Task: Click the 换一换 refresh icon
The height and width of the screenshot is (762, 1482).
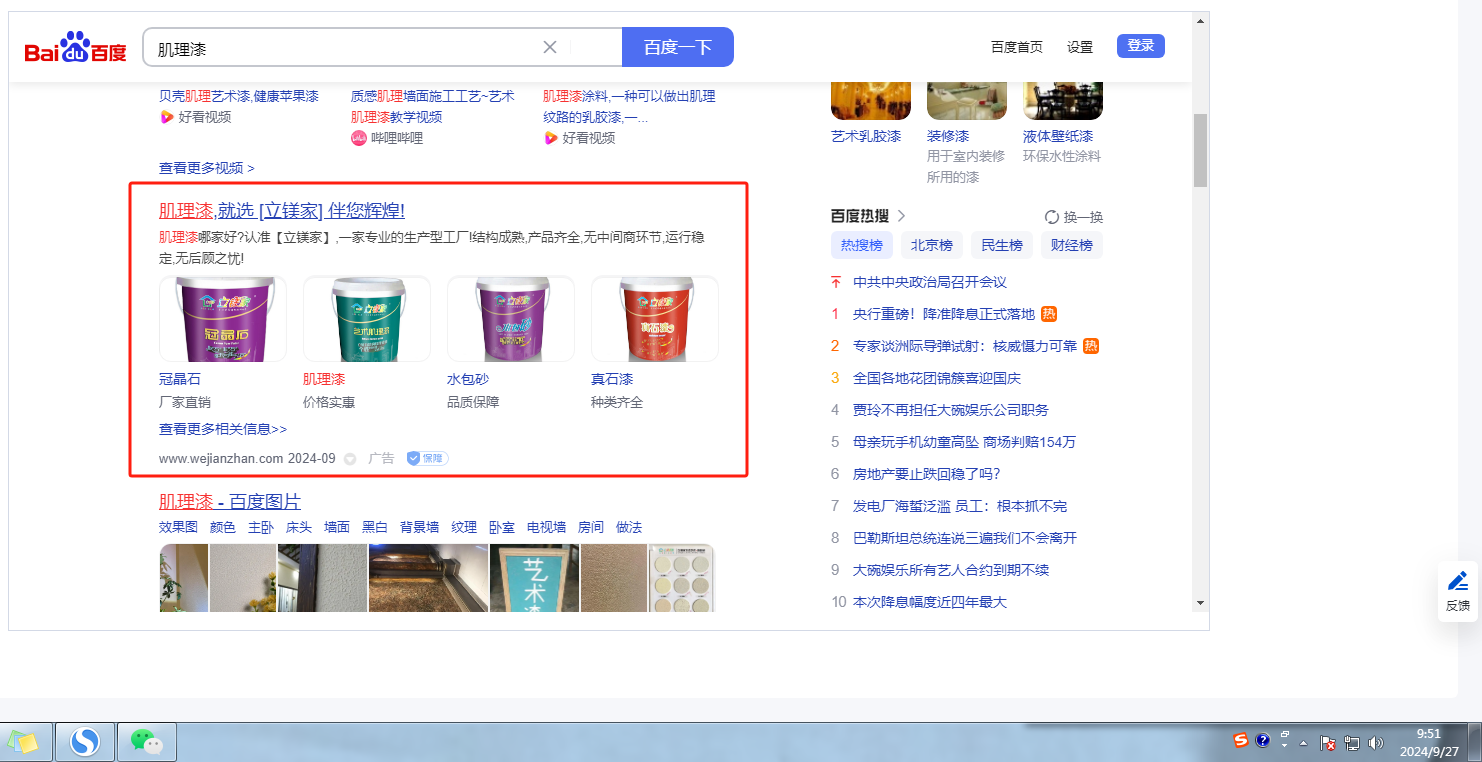Action: pos(1051,217)
